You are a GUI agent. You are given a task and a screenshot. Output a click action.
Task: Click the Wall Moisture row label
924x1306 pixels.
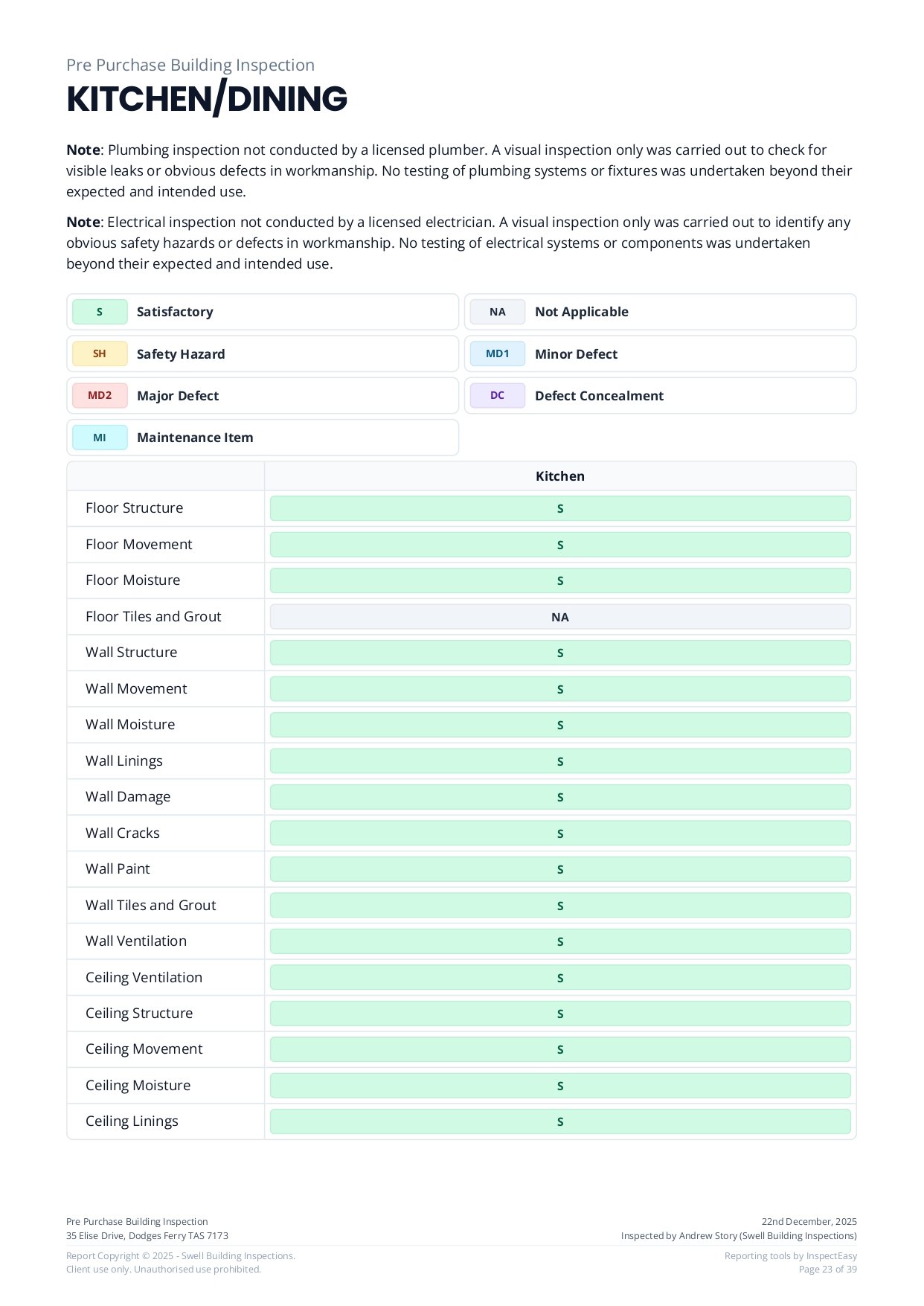(130, 724)
